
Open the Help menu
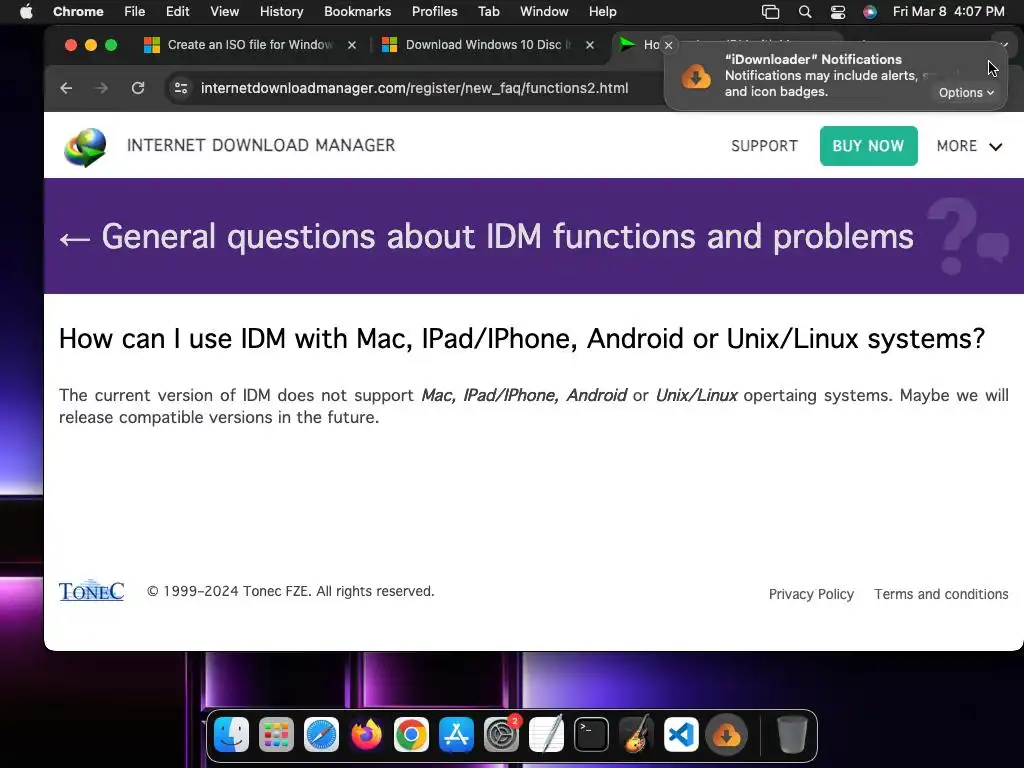tap(602, 12)
